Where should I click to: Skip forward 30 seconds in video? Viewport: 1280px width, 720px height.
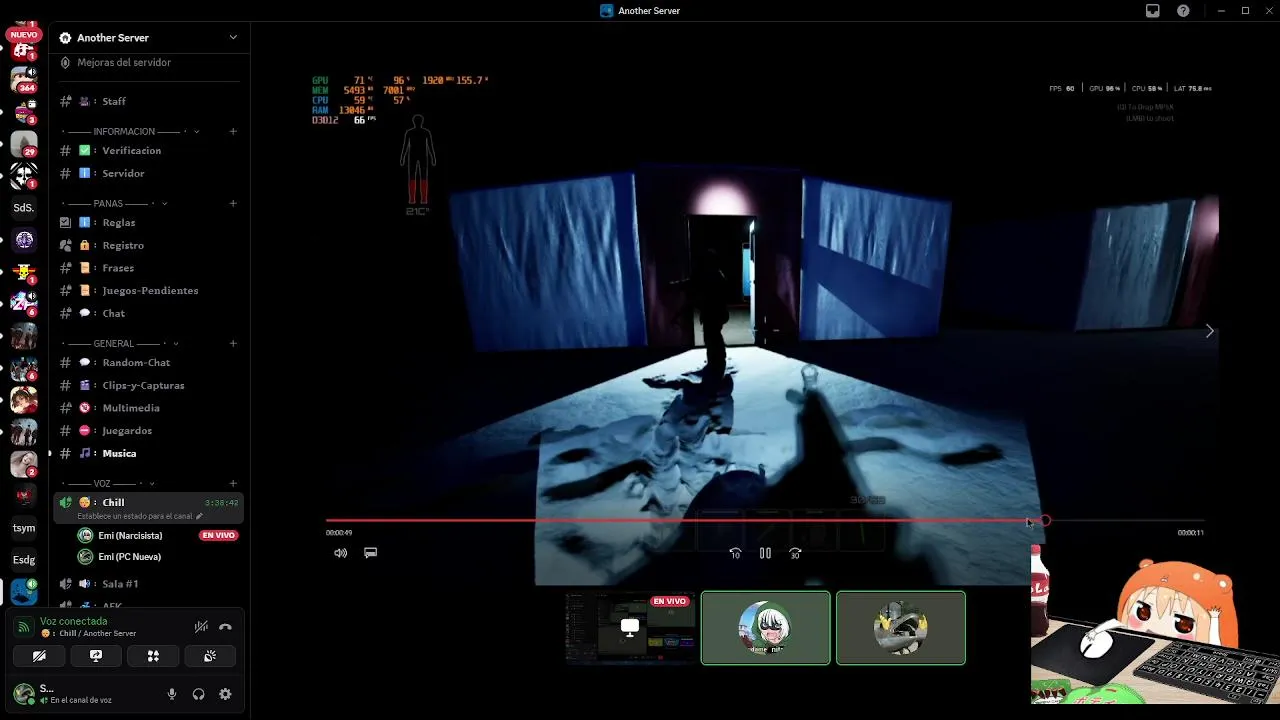pos(795,553)
